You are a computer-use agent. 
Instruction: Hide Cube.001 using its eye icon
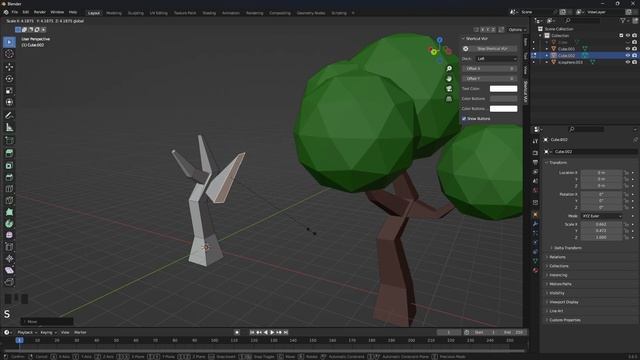628,49
